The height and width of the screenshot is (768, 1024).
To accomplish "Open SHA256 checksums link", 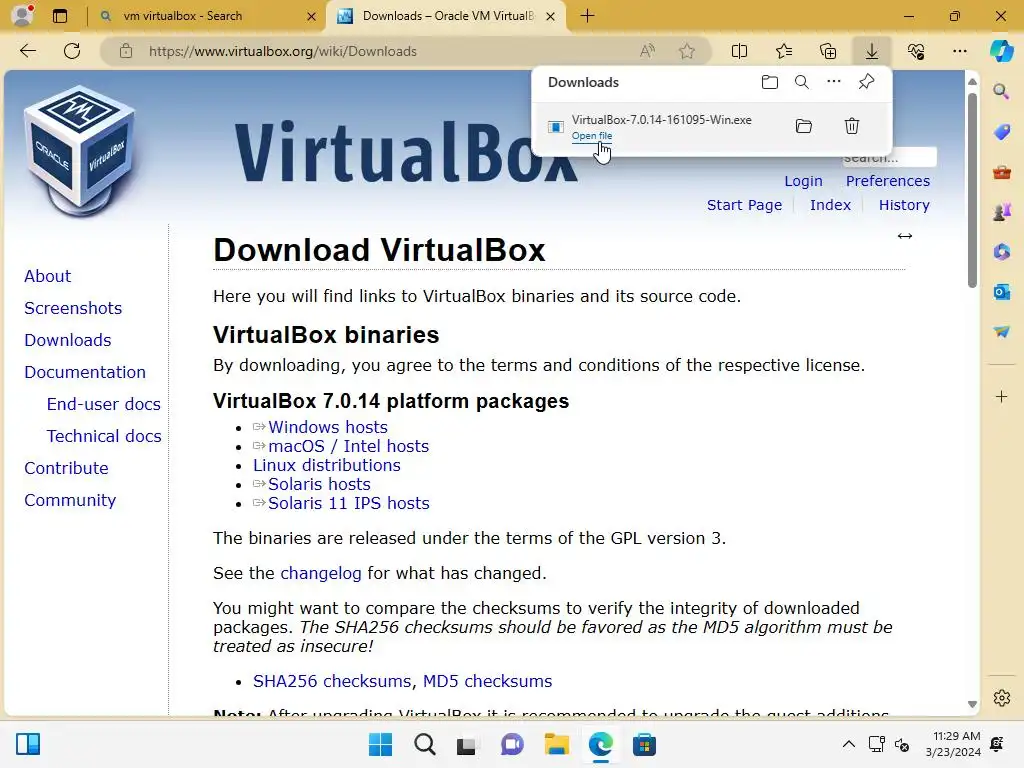I will (x=332, y=681).
